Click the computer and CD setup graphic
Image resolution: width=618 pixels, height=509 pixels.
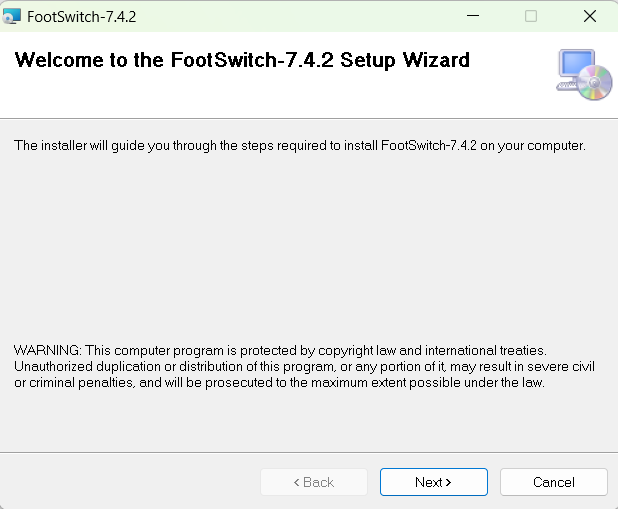(584, 75)
